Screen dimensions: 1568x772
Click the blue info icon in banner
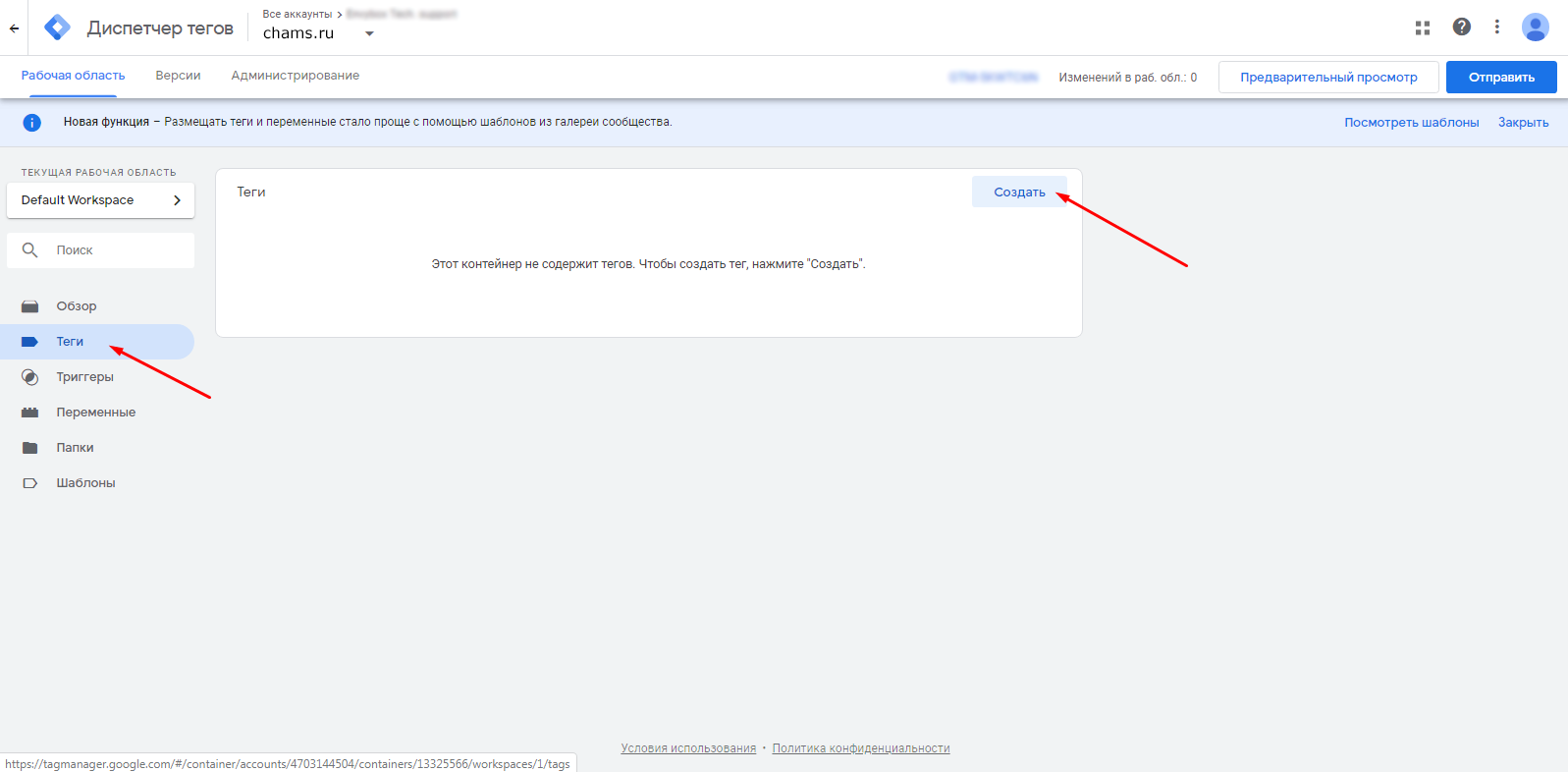point(31,123)
